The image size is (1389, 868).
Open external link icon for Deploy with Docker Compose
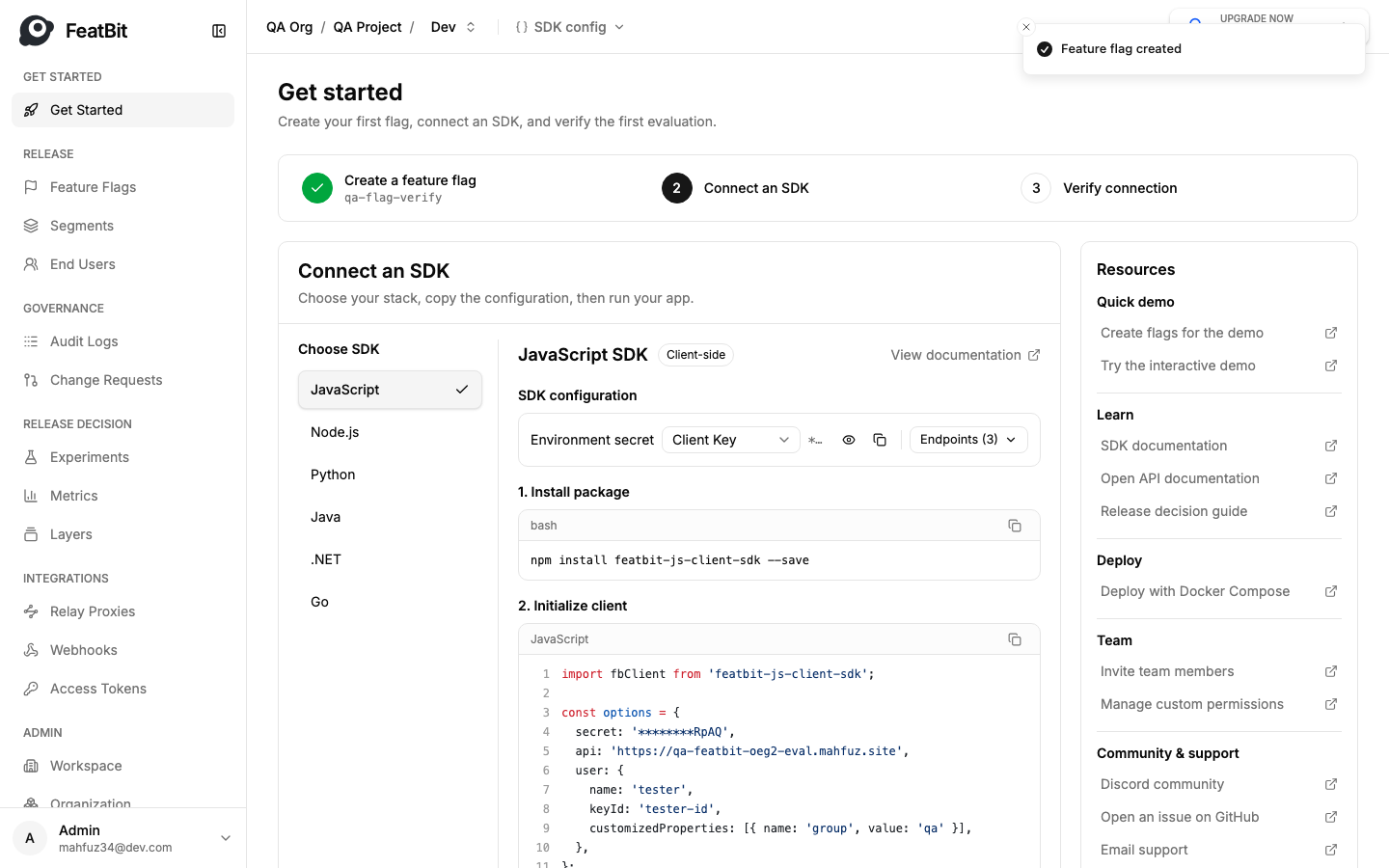point(1331,591)
